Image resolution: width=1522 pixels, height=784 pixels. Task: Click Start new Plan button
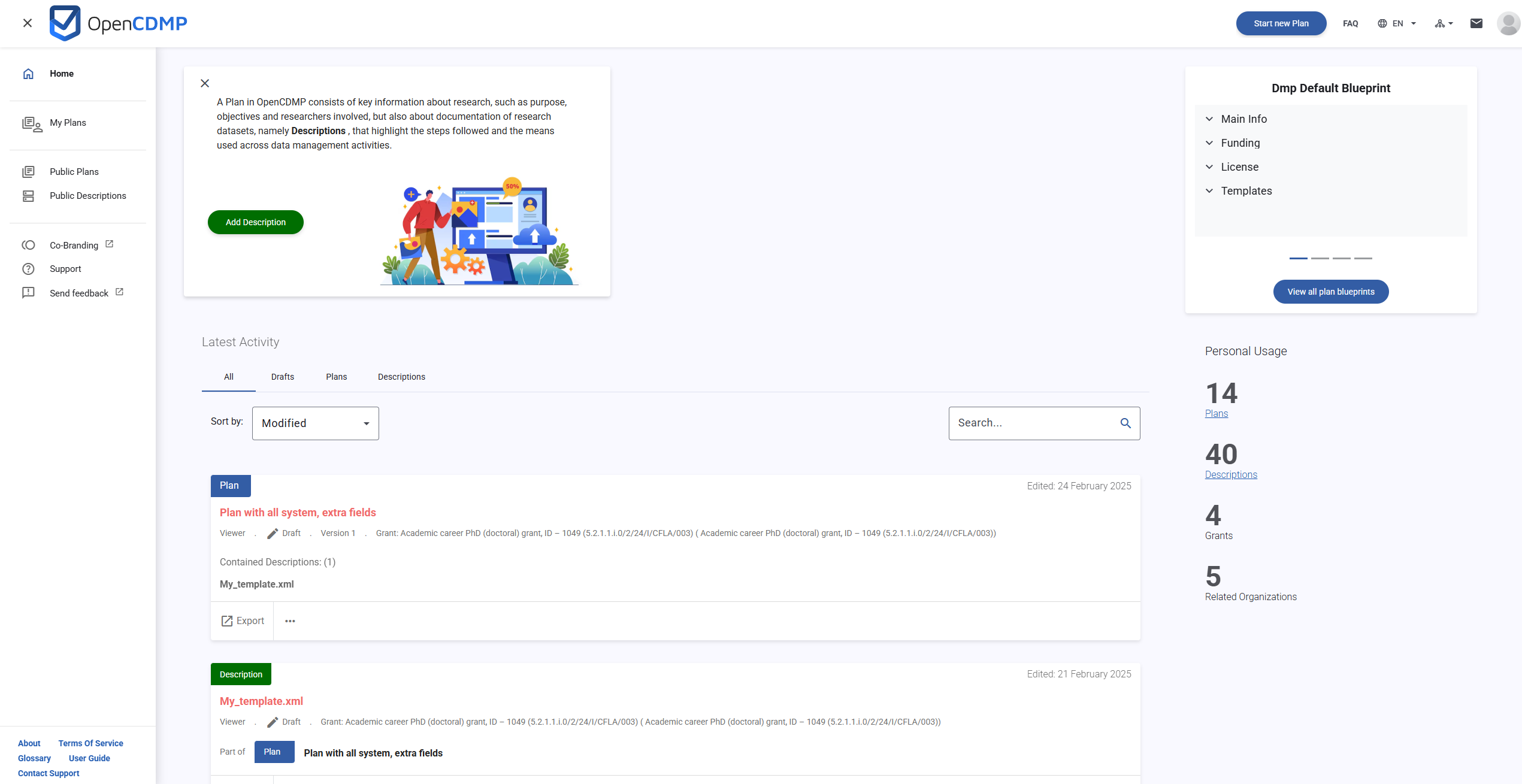(1281, 23)
